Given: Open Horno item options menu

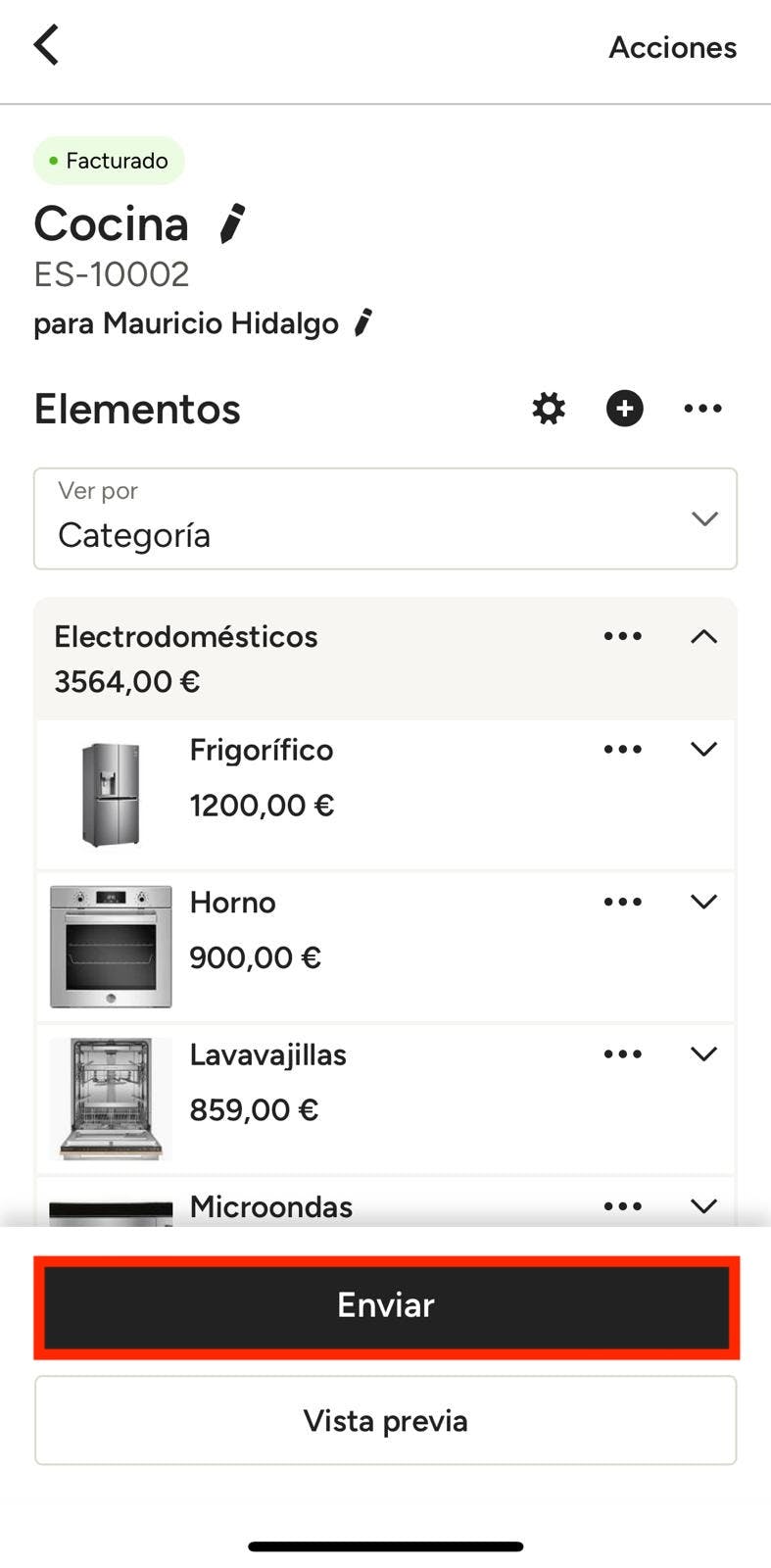Looking at the screenshot, I should tap(623, 902).
